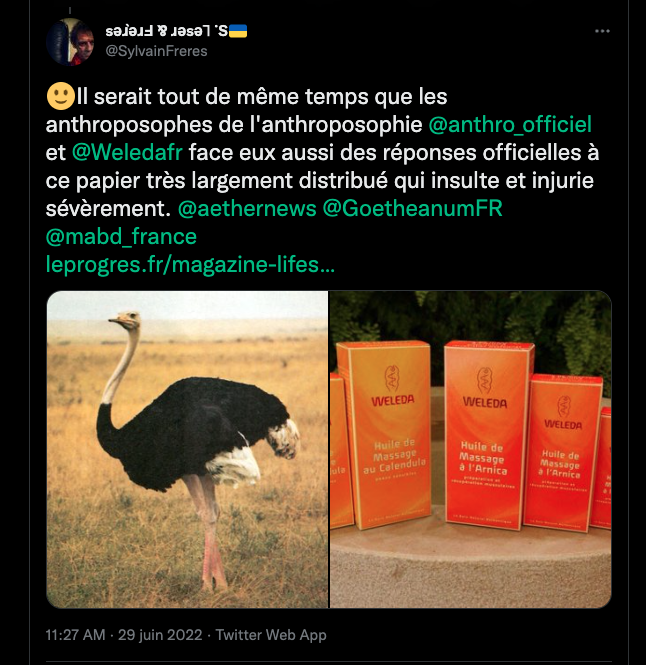This screenshot has height=665, width=646.
Task: Open the @anthro_officiel mention
Action: tap(510, 125)
